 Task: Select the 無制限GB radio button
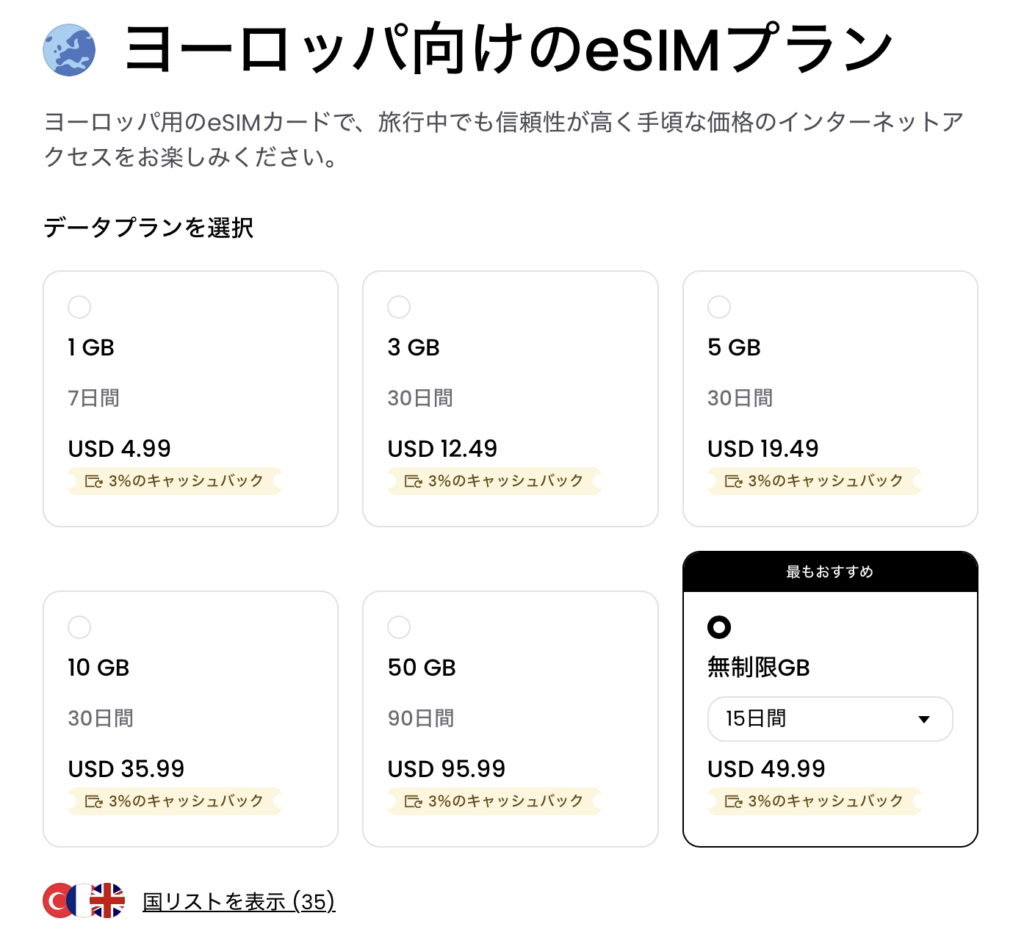tap(719, 627)
